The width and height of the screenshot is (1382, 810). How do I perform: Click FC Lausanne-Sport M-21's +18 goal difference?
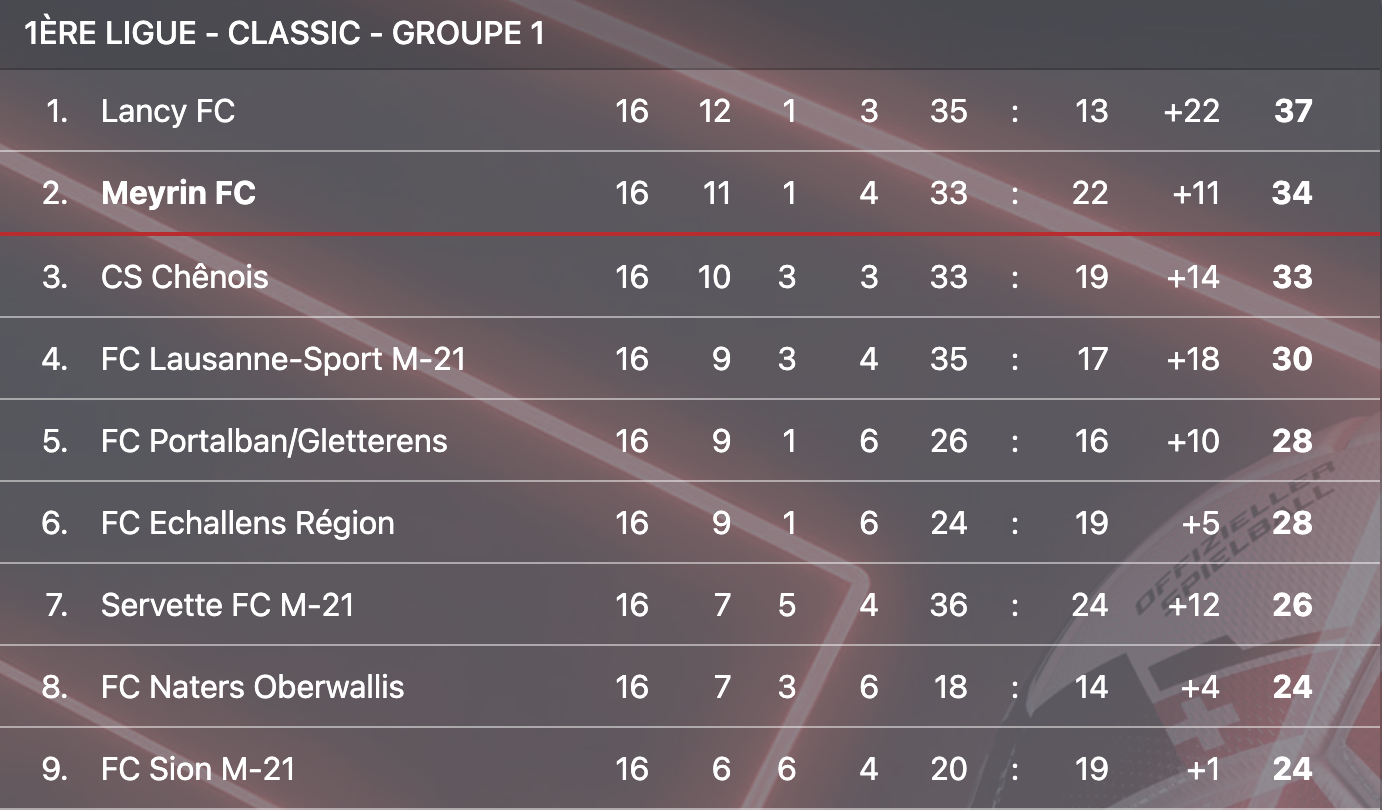point(1192,358)
